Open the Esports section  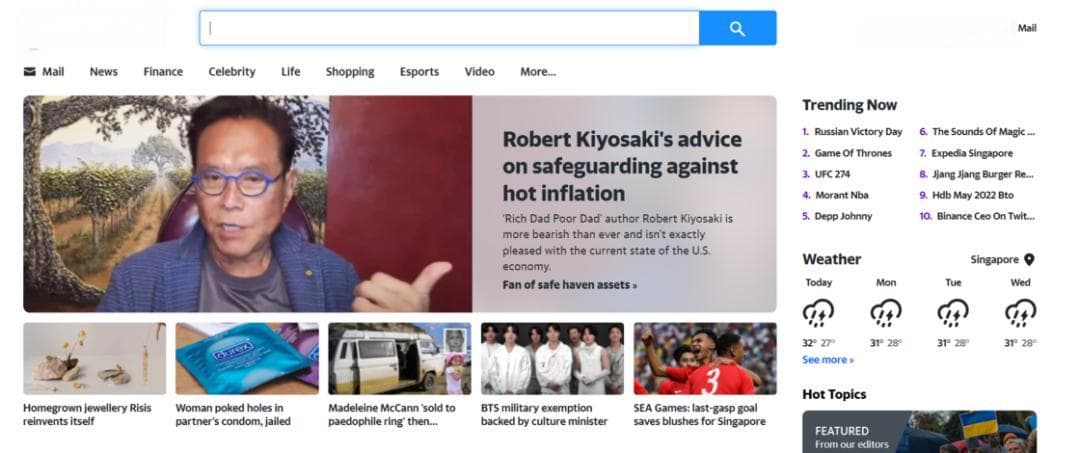coord(419,72)
